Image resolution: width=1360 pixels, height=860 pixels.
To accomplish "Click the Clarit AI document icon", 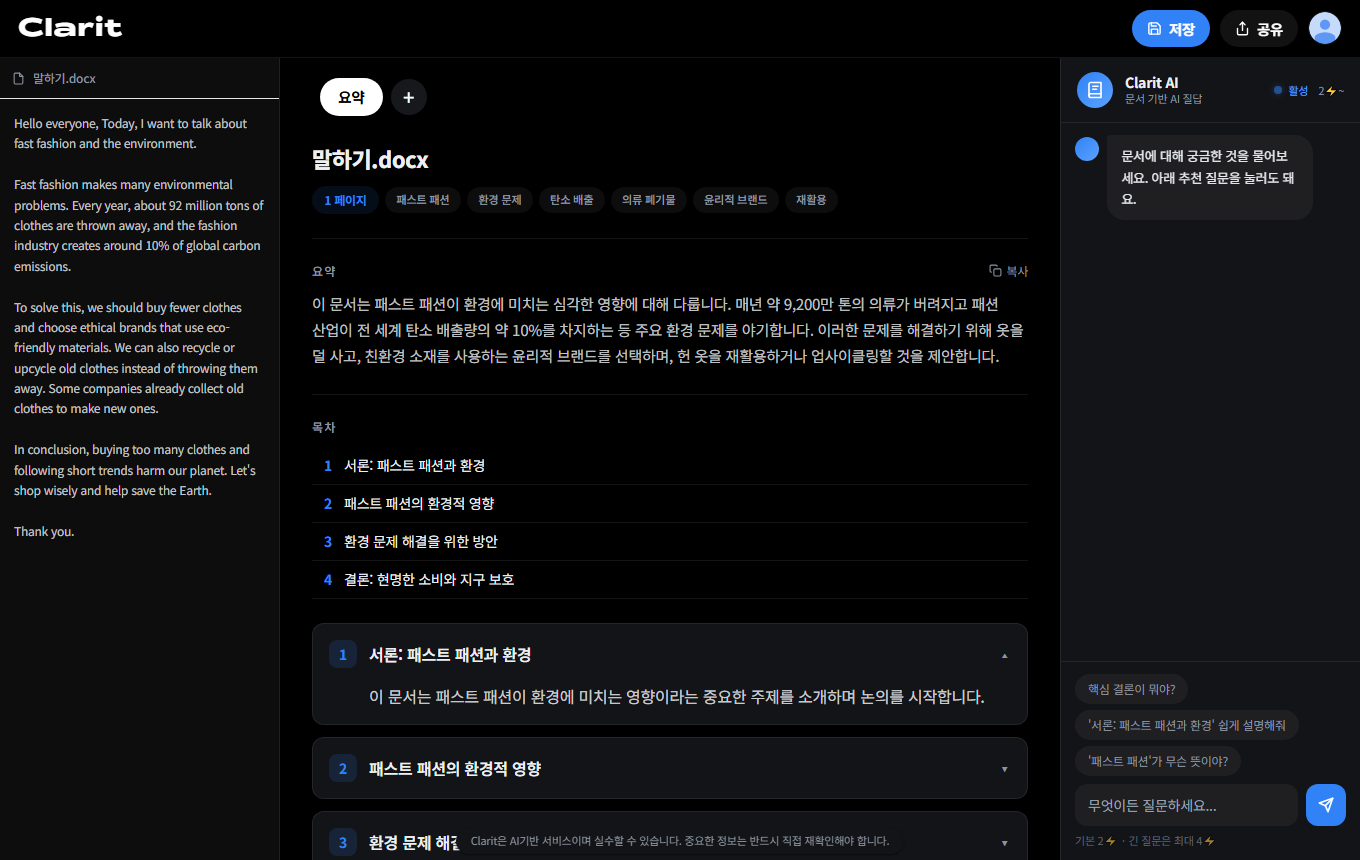I will (1095, 90).
